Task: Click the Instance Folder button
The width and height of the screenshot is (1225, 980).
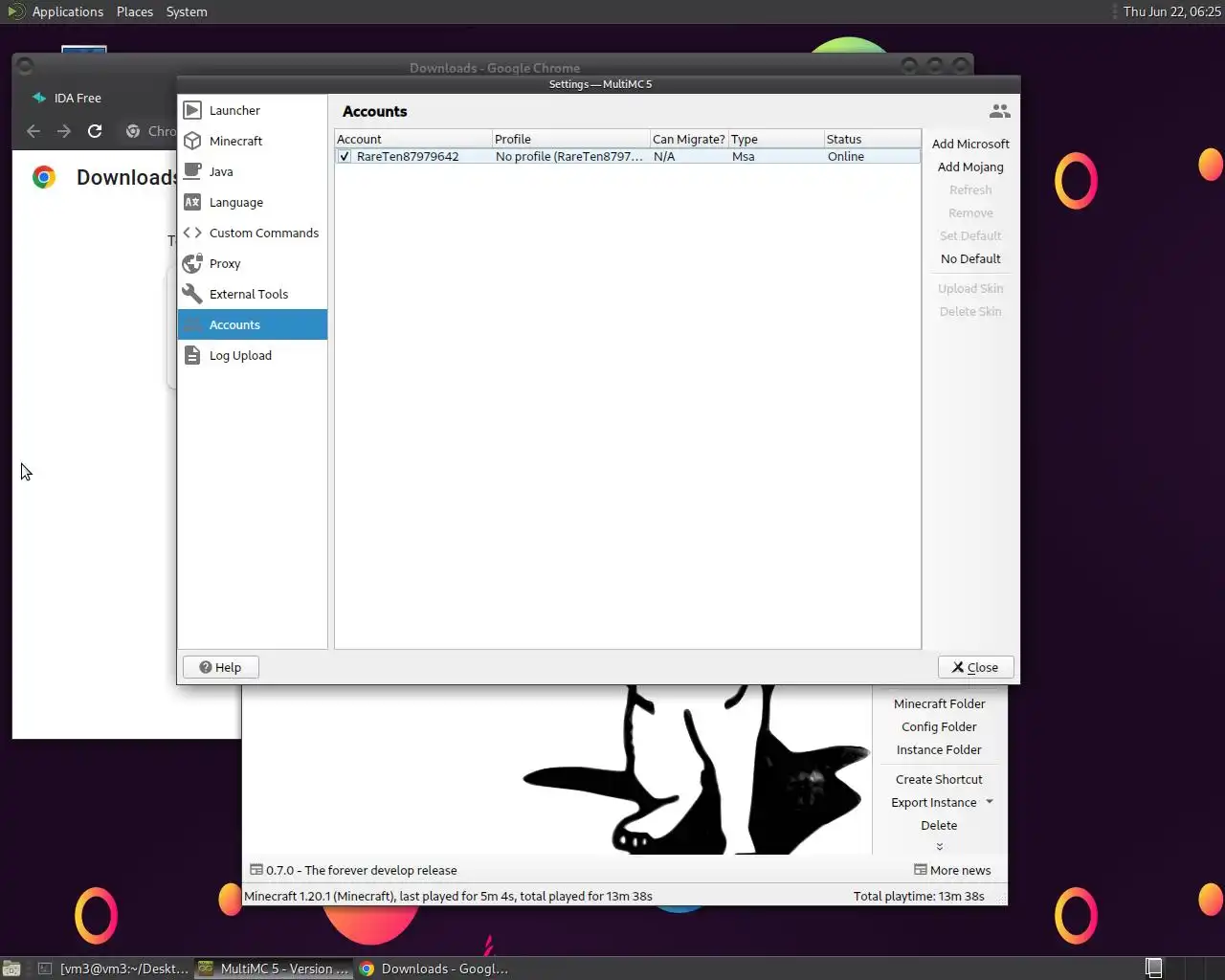Action: [939, 749]
